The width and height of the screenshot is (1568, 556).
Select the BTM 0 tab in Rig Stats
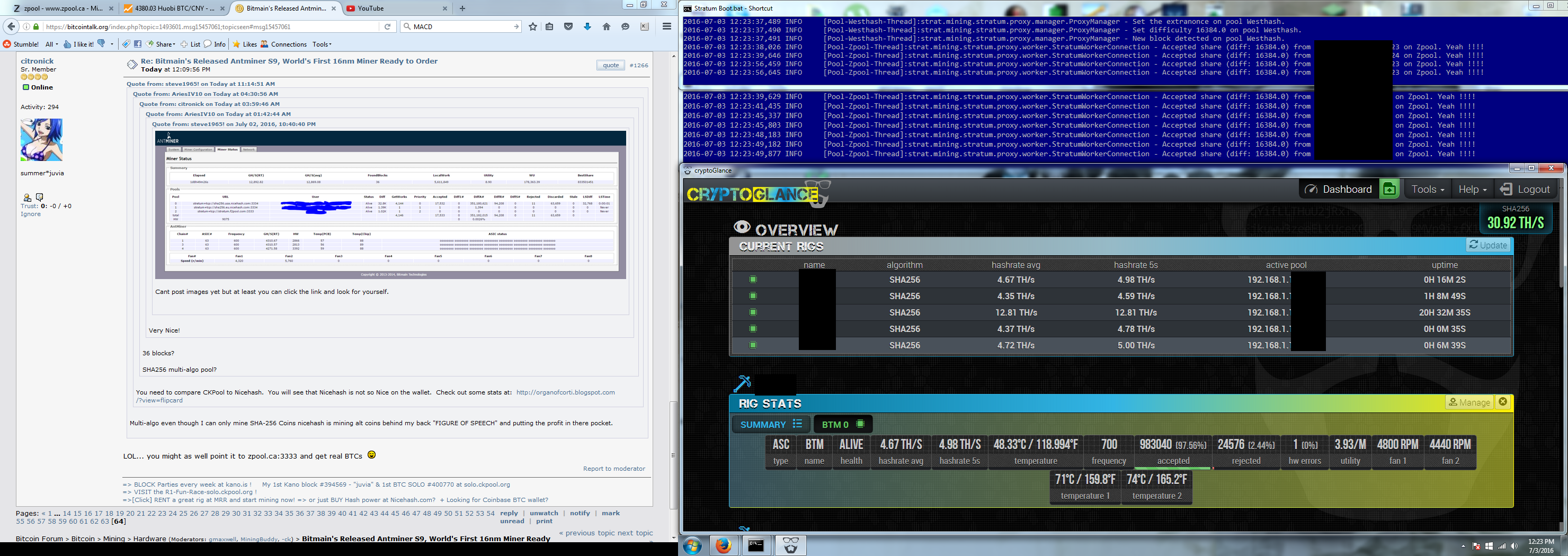(842, 424)
